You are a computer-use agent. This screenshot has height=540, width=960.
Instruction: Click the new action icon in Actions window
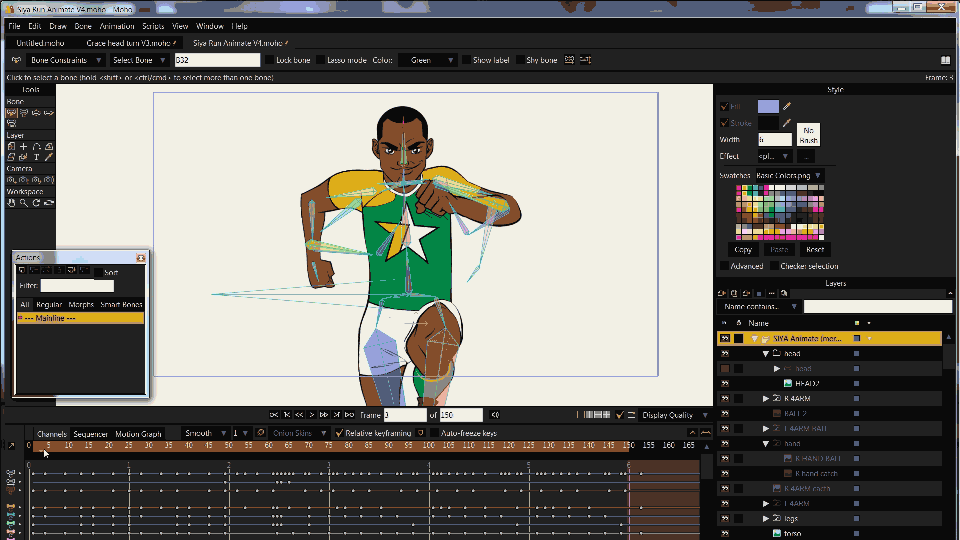[22, 270]
